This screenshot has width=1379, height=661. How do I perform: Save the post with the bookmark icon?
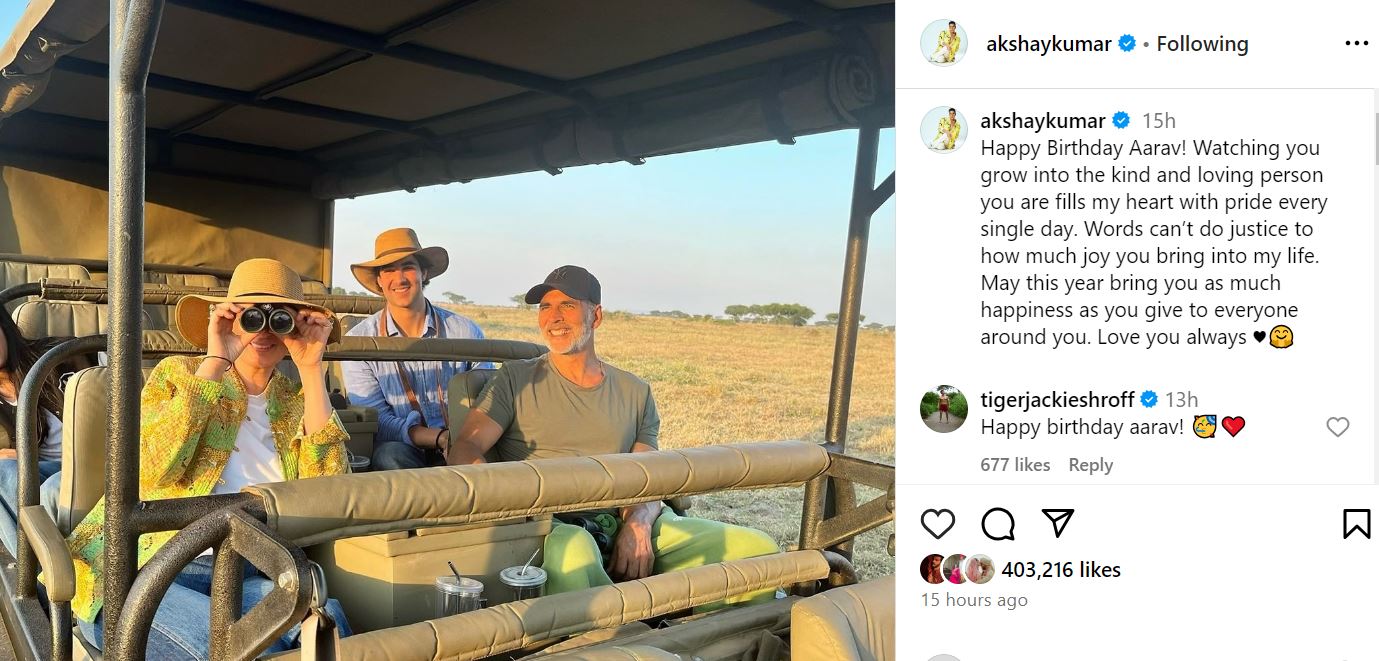point(1356,524)
